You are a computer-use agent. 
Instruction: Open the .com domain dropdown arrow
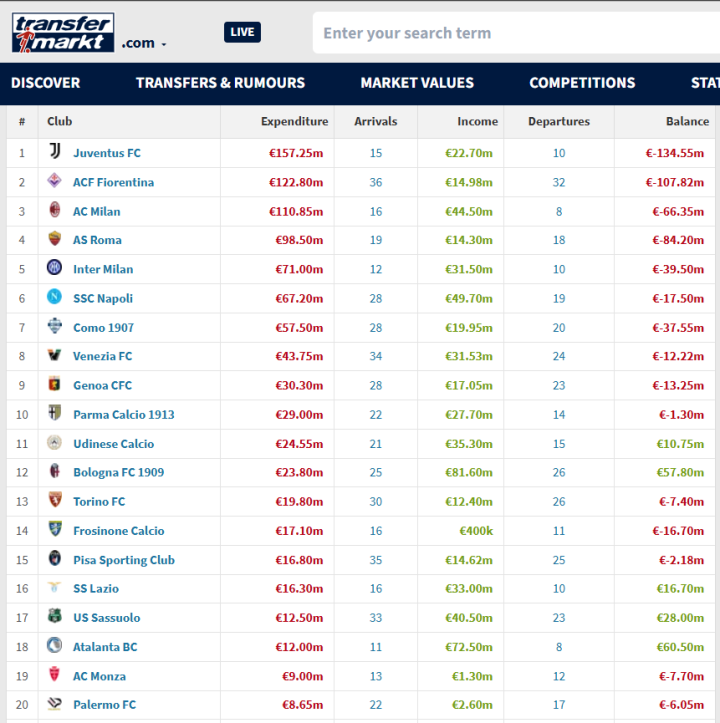(164, 44)
